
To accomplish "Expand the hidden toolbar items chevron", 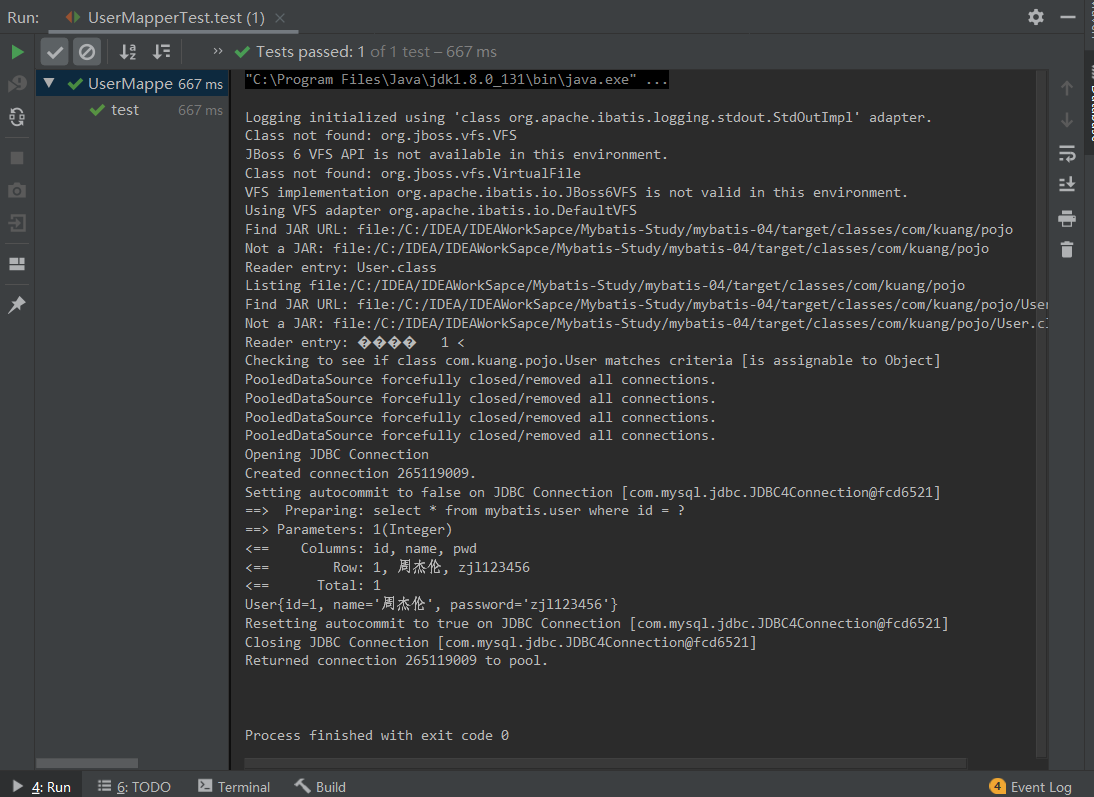I will pyautogui.click(x=218, y=51).
